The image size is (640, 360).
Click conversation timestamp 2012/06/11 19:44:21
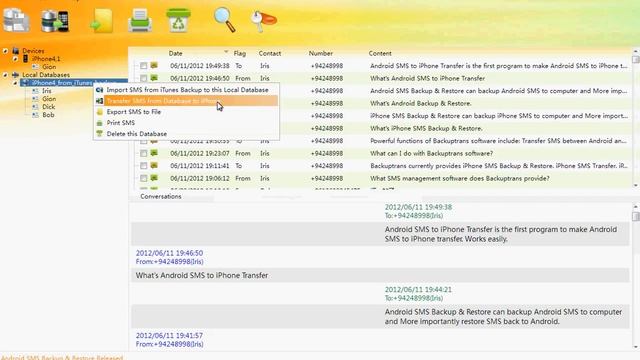click(x=418, y=289)
